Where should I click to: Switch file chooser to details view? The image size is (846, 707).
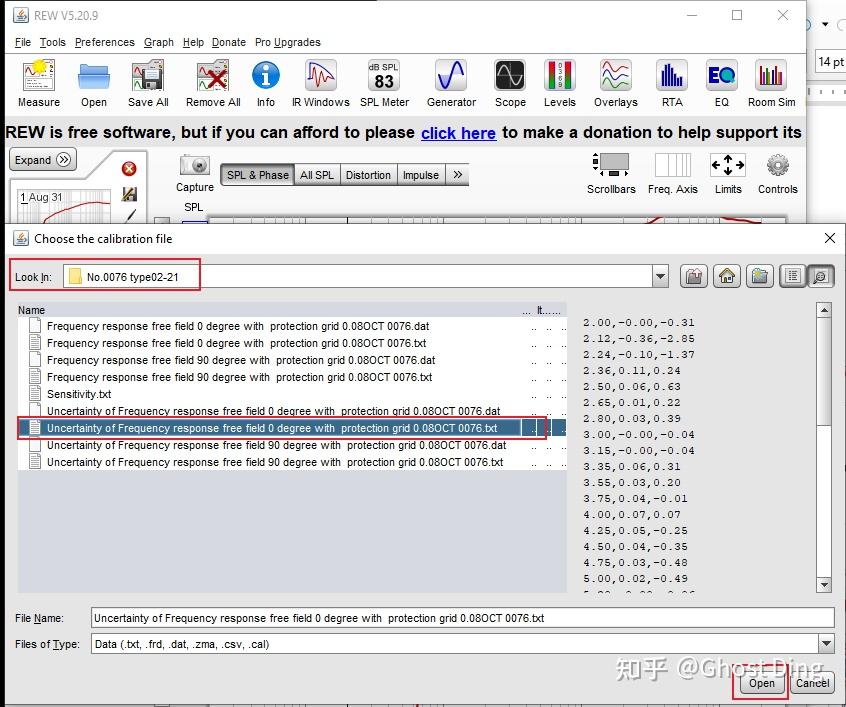point(820,277)
